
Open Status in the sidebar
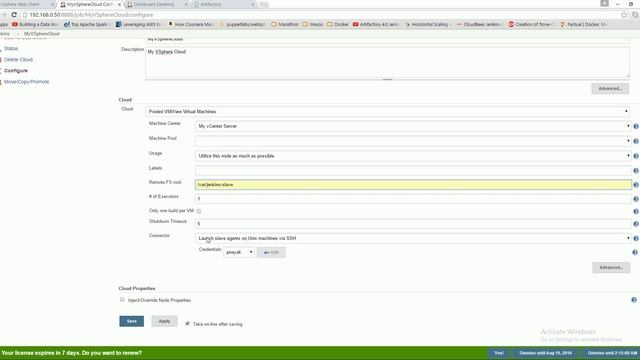point(11,49)
